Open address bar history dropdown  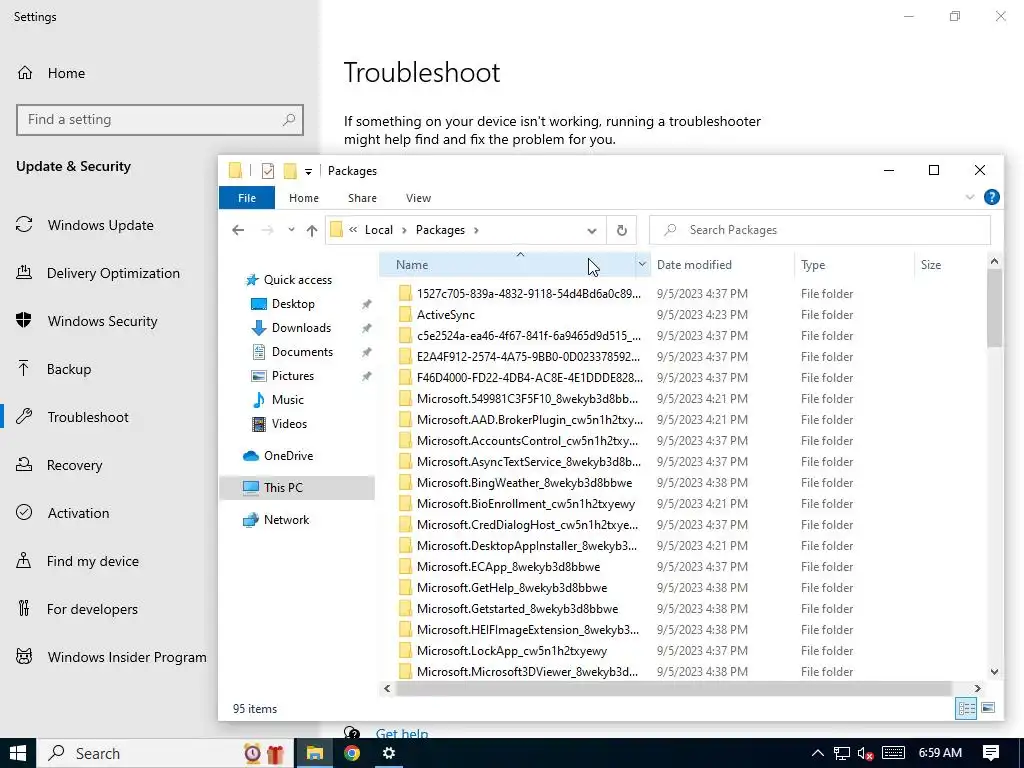(592, 230)
